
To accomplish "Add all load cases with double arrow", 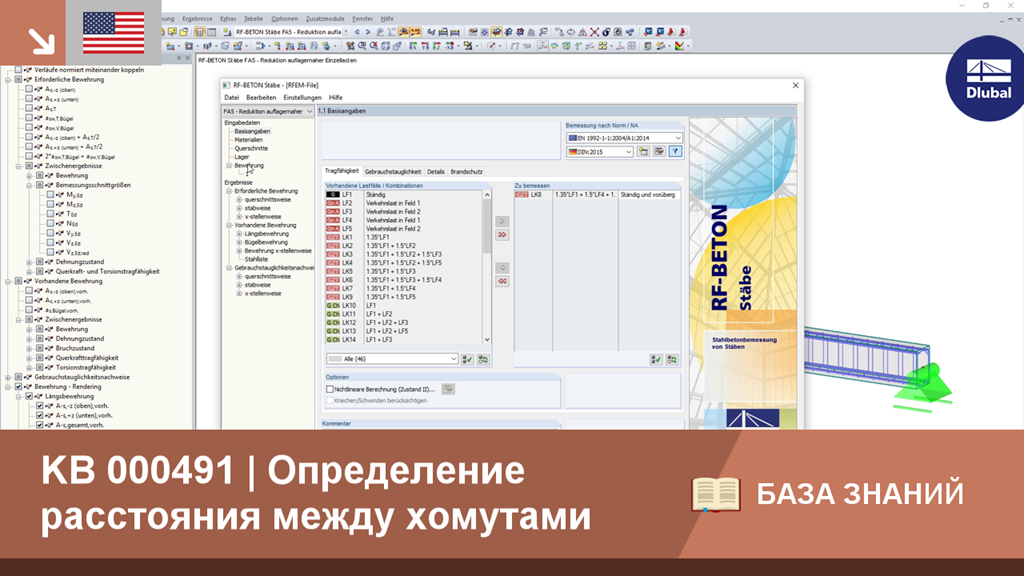I will (x=502, y=234).
